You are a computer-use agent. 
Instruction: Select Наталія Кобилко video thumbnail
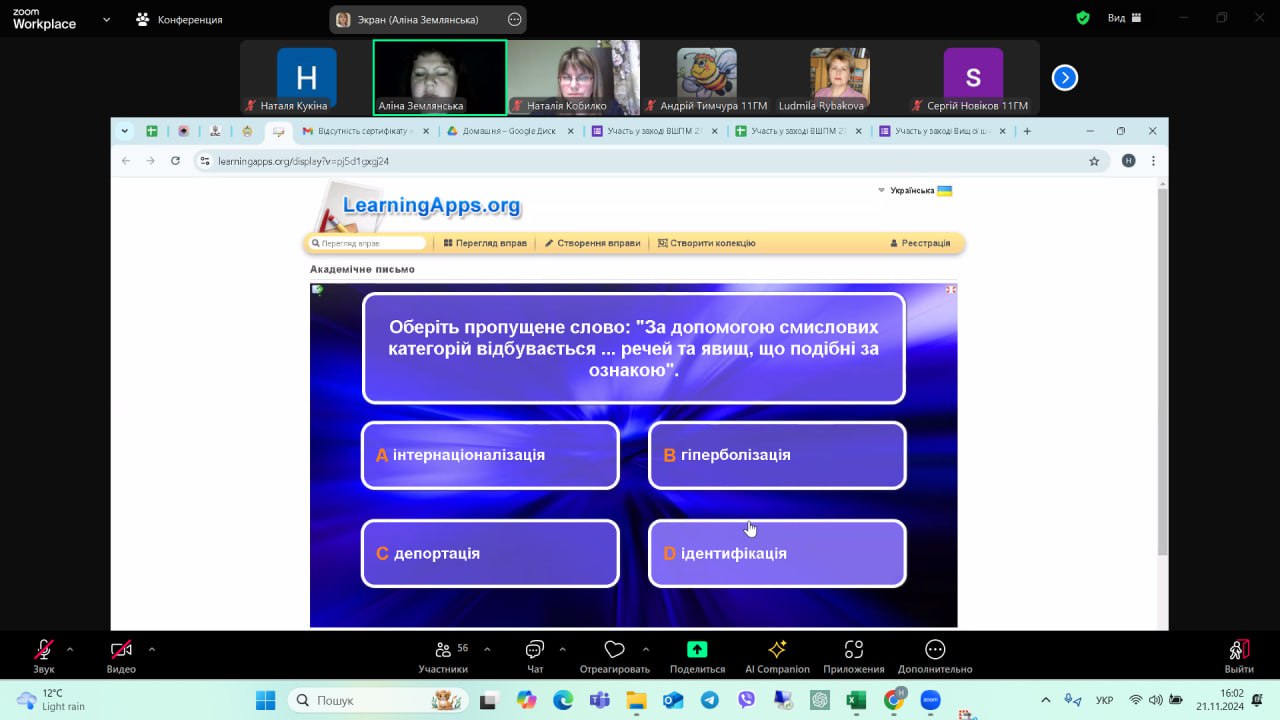[x=573, y=78]
